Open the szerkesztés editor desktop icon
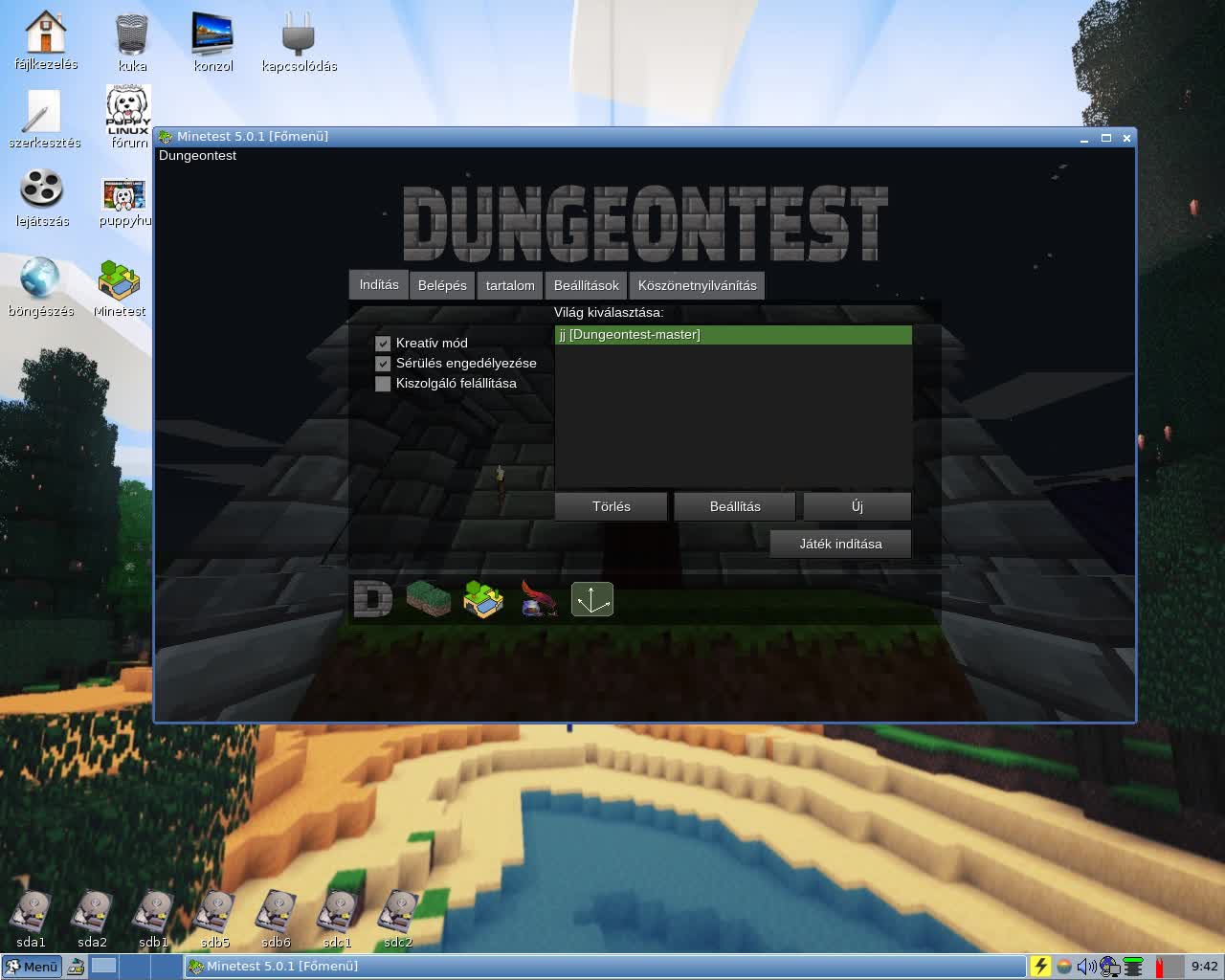Screen dimensions: 1225x980 [x=44, y=120]
